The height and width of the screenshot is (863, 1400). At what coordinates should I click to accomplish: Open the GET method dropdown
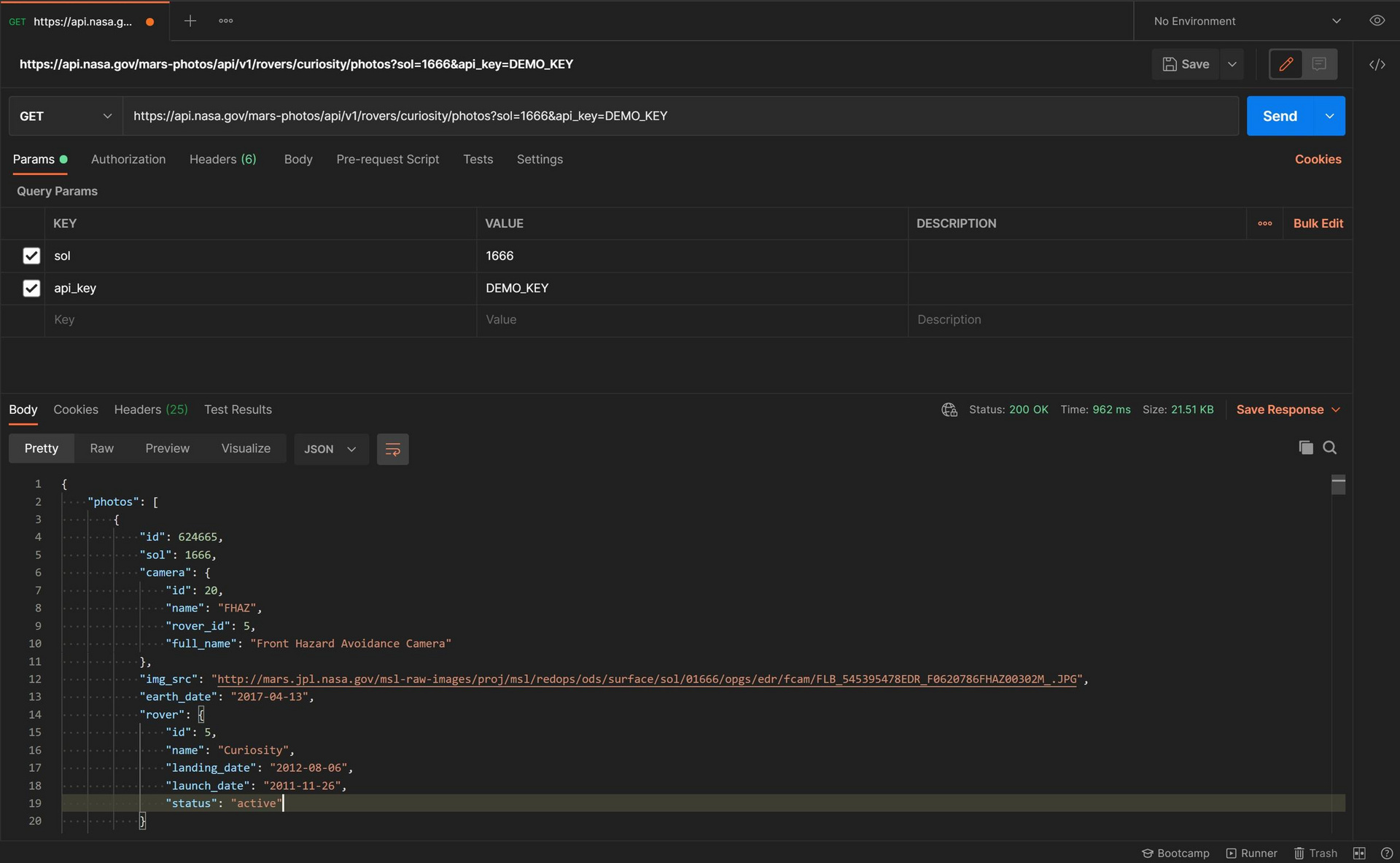coord(66,116)
